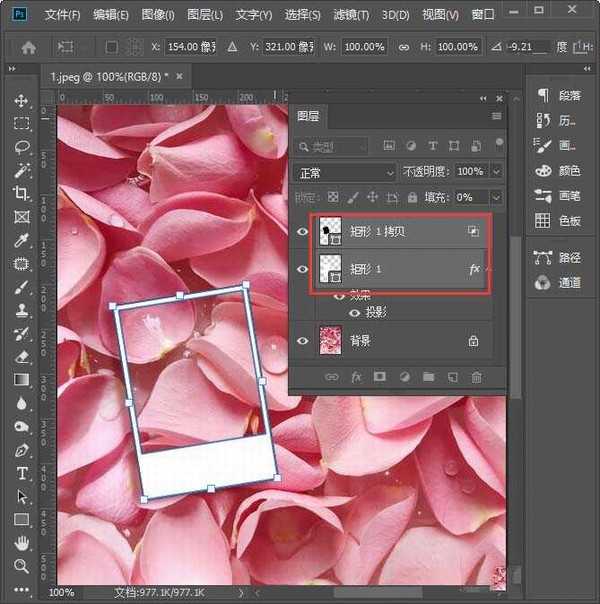Open the 图像(I) menu
The width and height of the screenshot is (600, 604).
(158, 15)
